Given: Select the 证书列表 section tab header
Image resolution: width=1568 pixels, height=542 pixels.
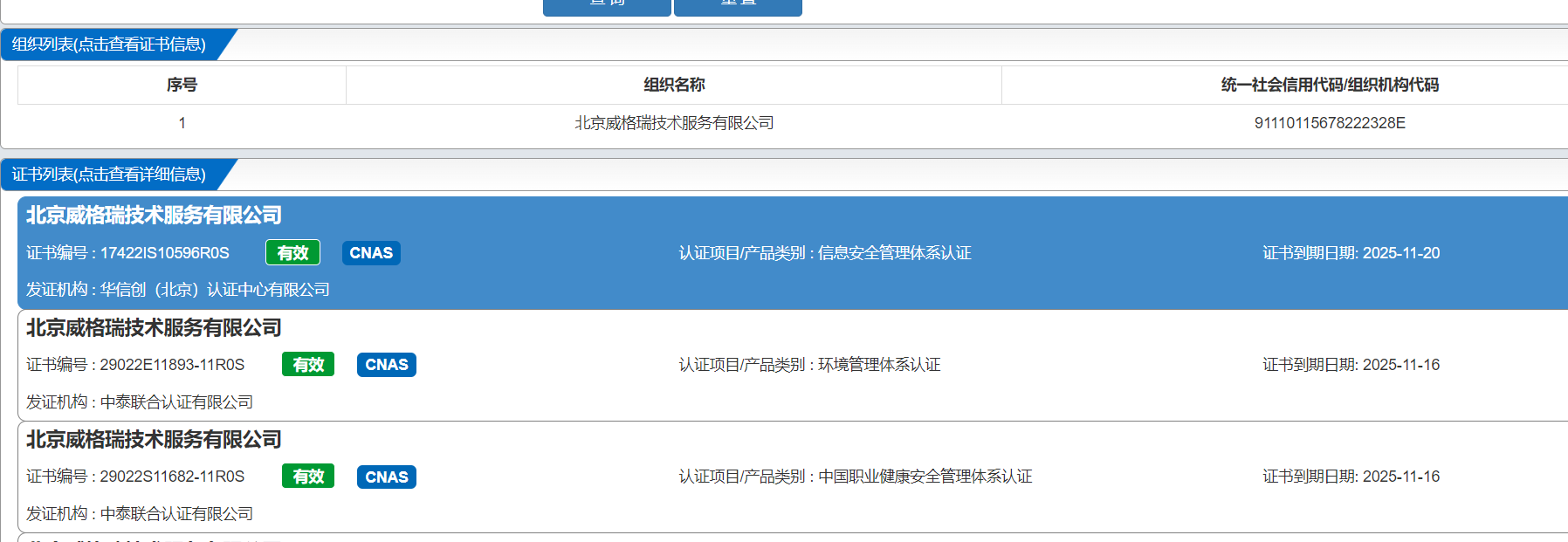Looking at the screenshot, I should tap(109, 175).
